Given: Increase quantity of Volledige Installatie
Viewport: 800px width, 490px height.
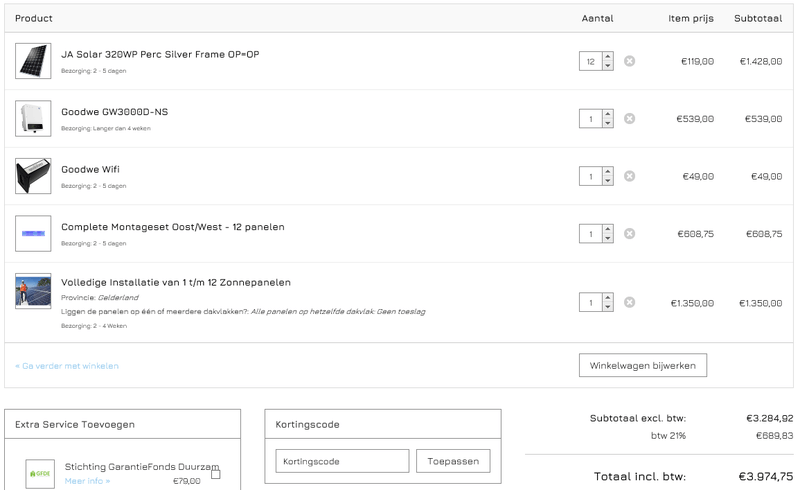Looking at the screenshot, I should (608, 298).
